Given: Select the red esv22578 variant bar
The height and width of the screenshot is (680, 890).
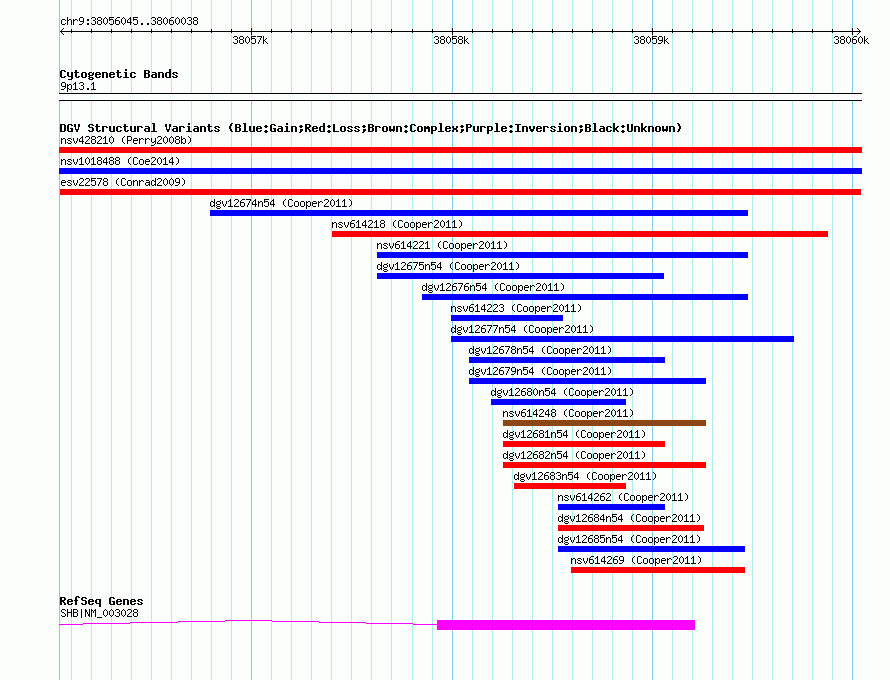Looking at the screenshot, I should tap(460, 192).
